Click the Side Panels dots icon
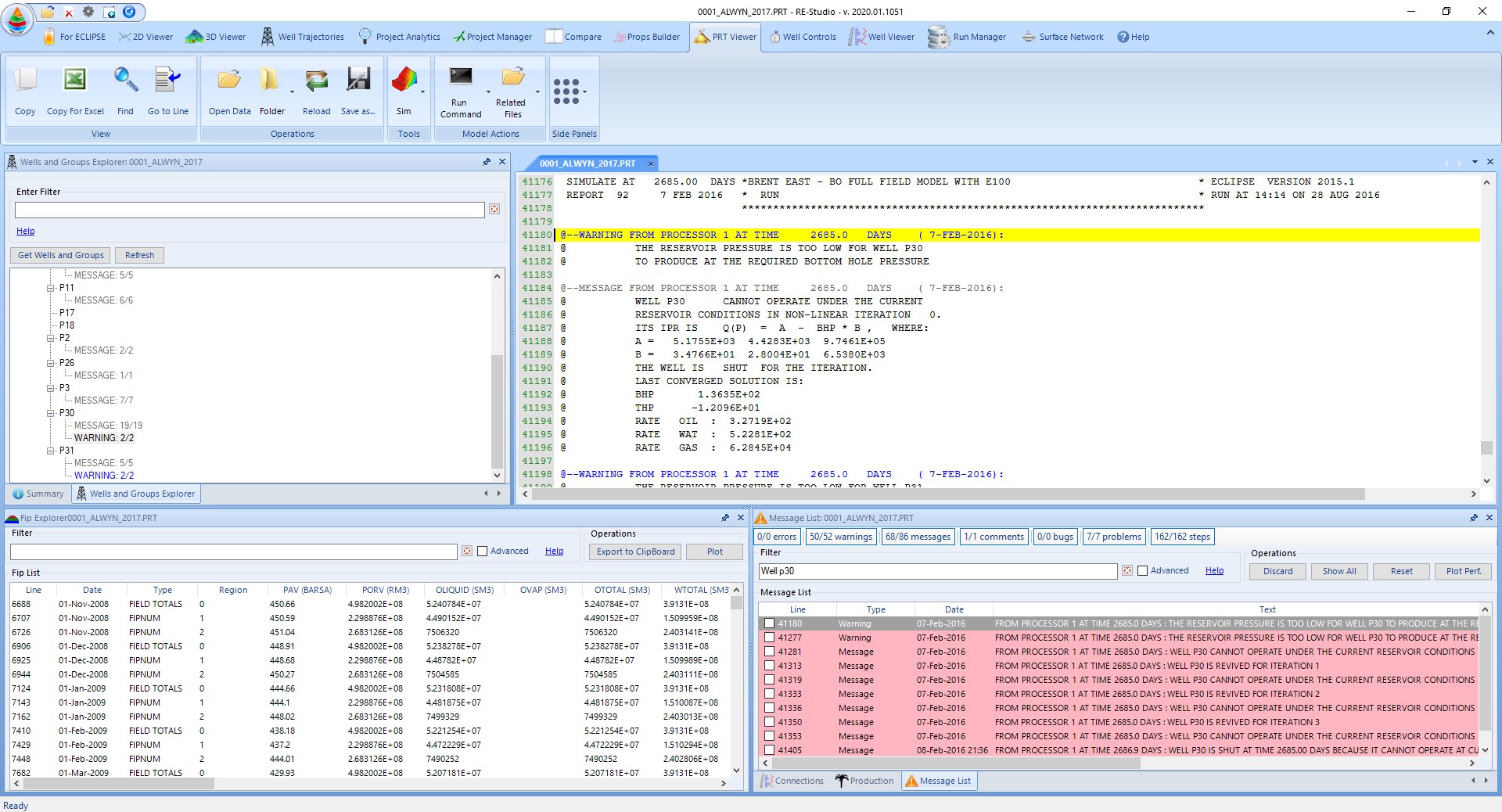This screenshot has width=1502, height=812. 566,91
